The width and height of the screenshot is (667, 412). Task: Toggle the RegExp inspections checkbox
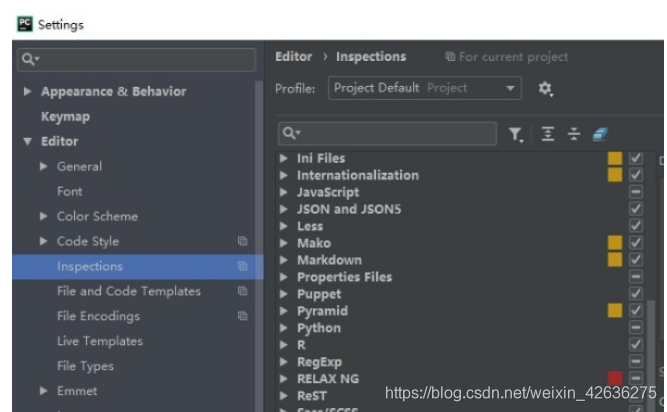click(636, 361)
